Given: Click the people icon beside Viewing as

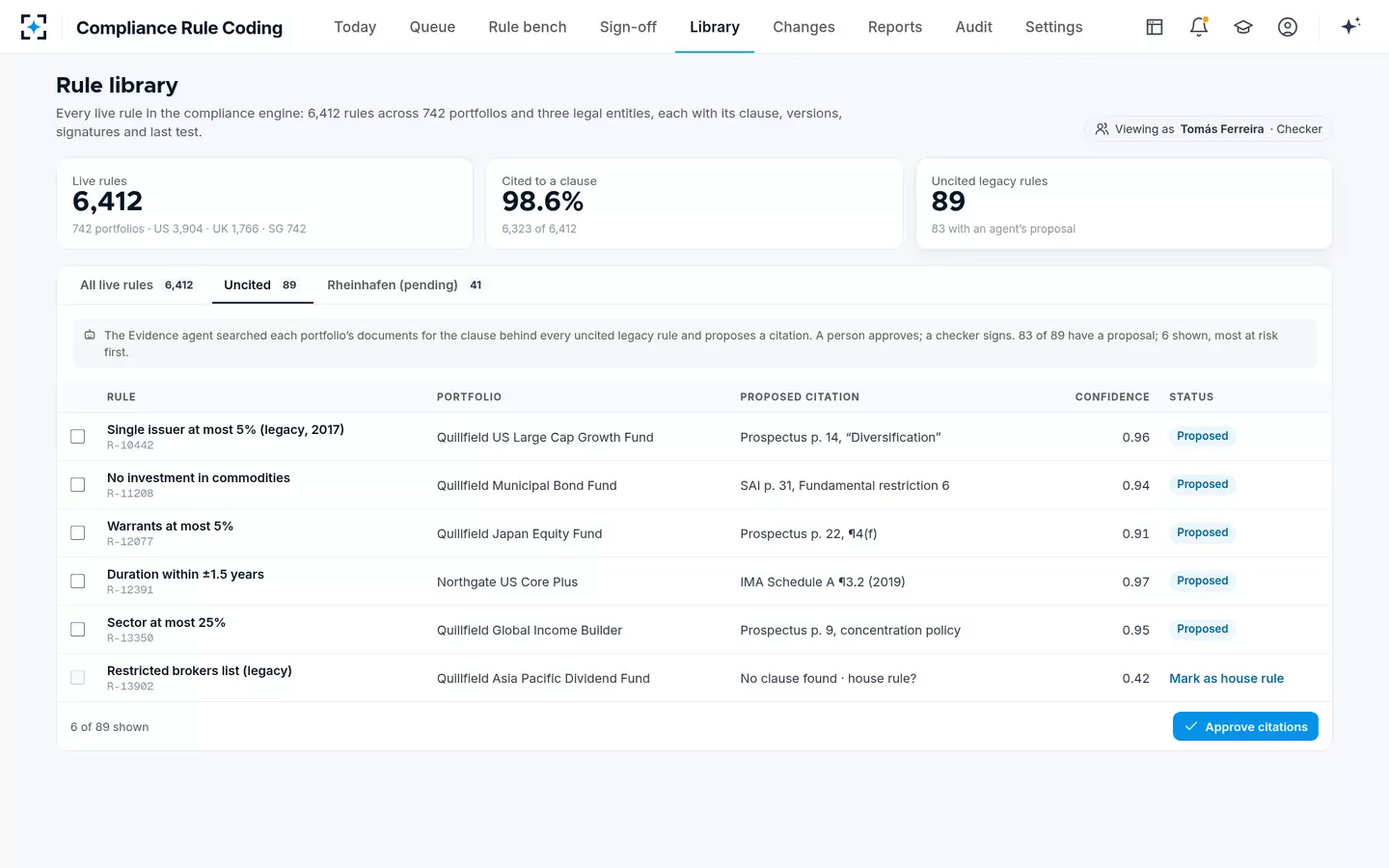Looking at the screenshot, I should click(1102, 129).
